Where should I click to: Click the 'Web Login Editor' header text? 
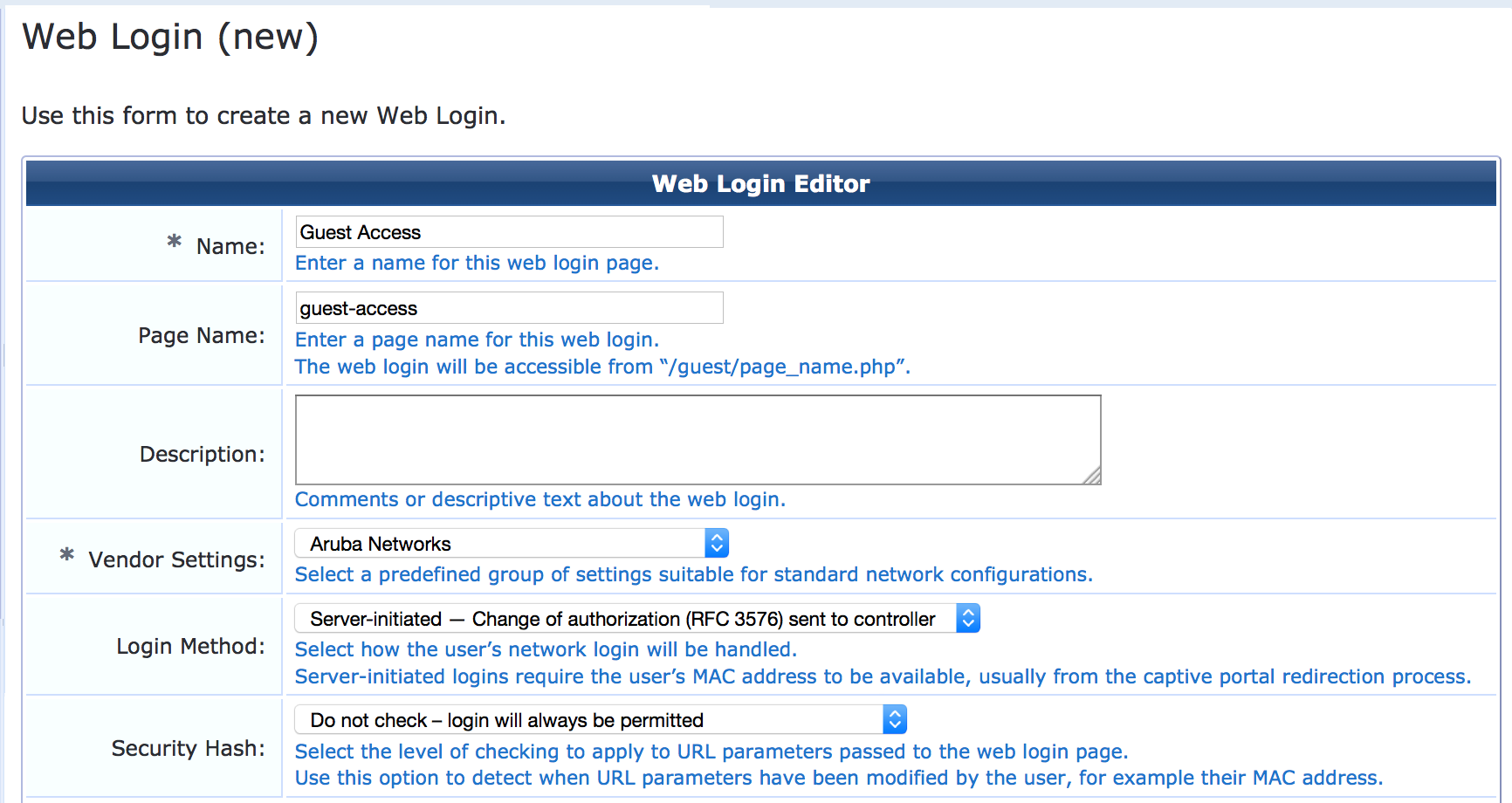point(761,183)
